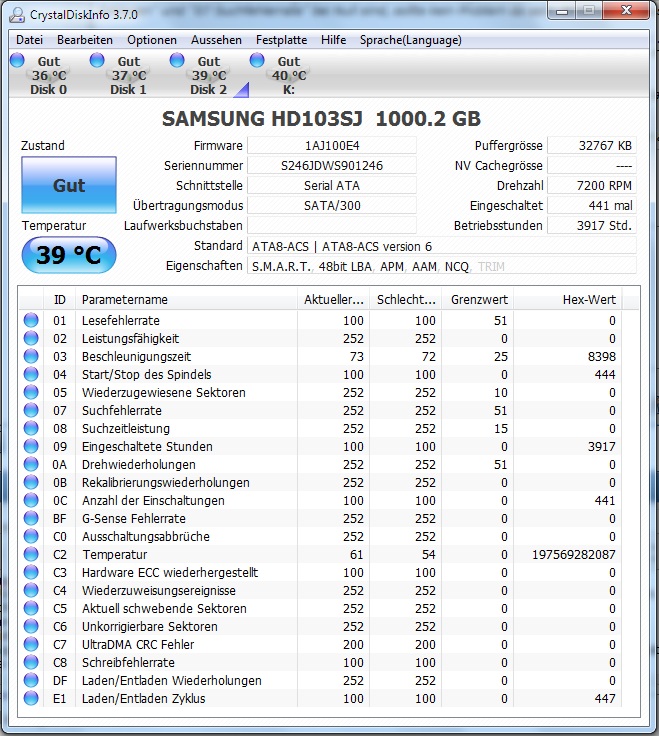Screen dimensions: 659x736
Task: Click the hex value 8398
Action: [x=602, y=356]
